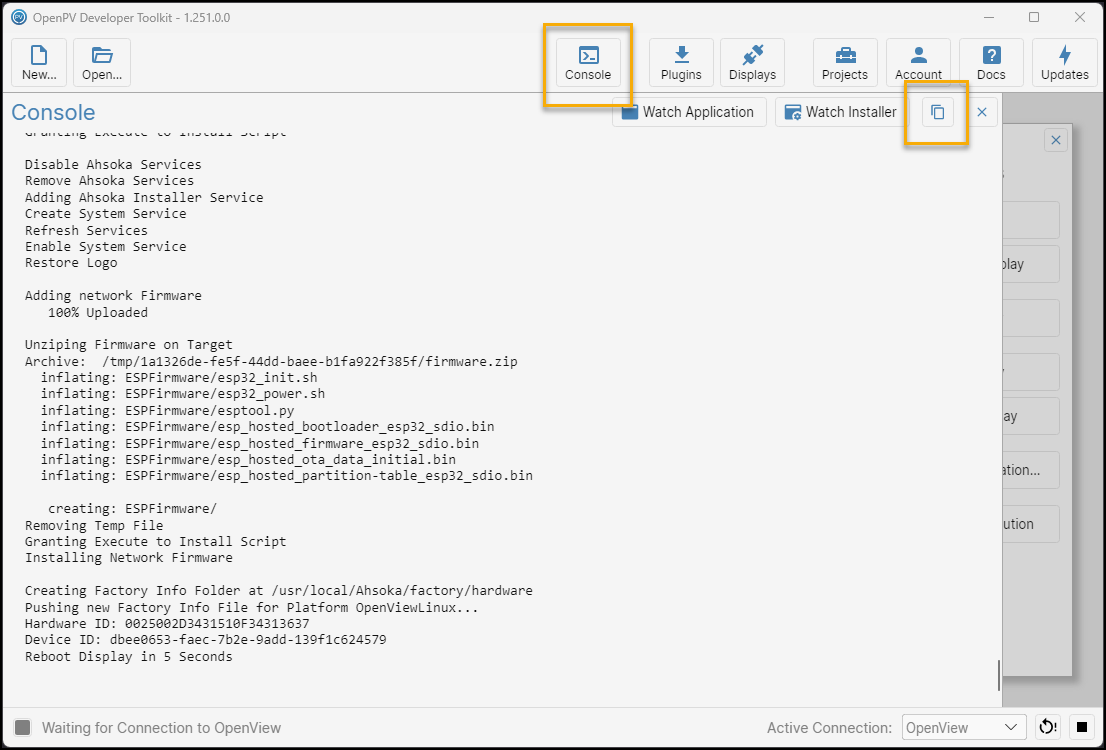Click 'esp_hosted_partition-table_esp32_sdio.bin' line
This screenshot has width=1106, height=750.
[x=286, y=476]
